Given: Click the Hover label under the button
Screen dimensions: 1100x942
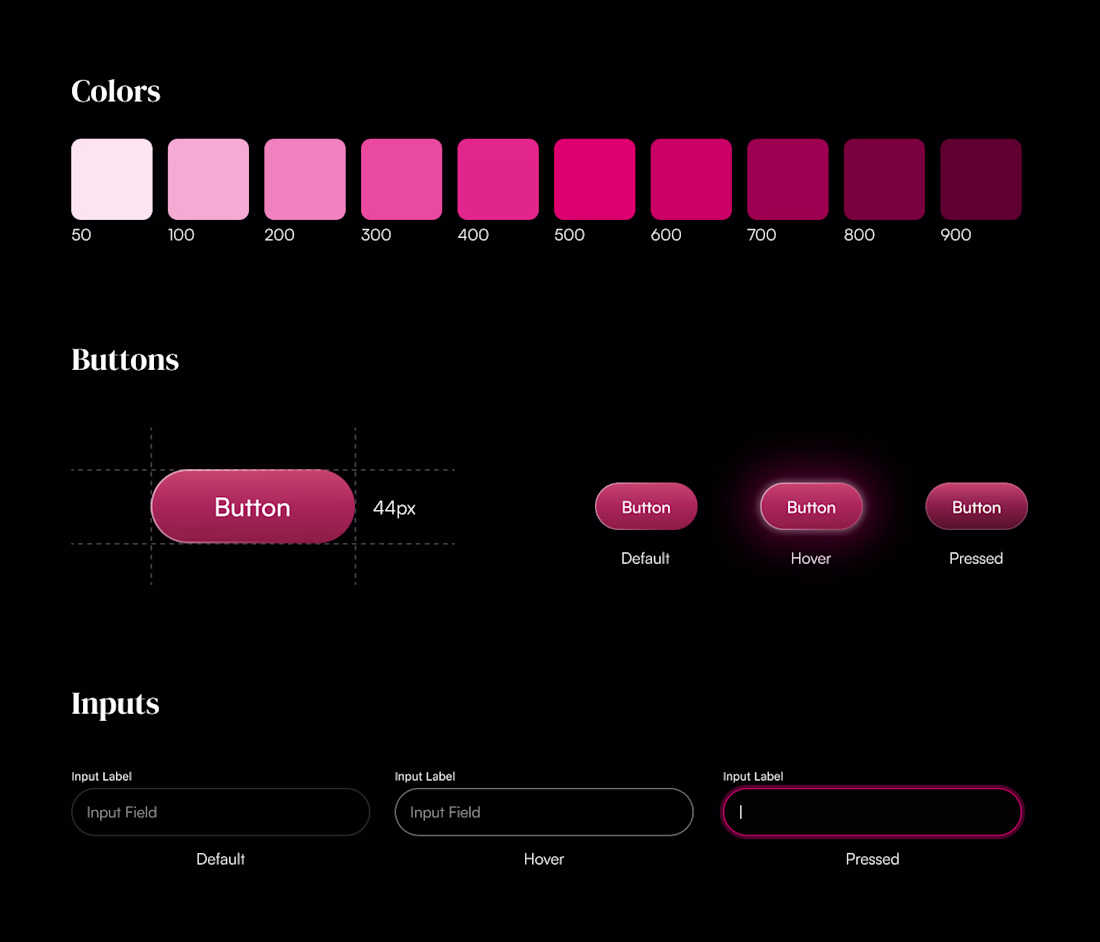Looking at the screenshot, I should 811,558.
